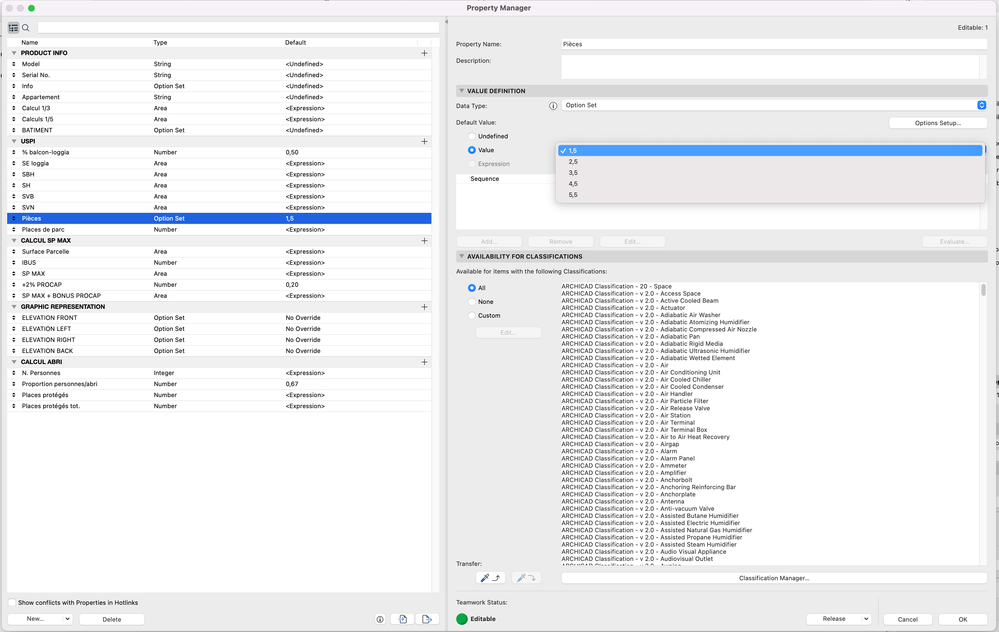This screenshot has width=999, height=632.
Task: Open the Data Type dropdown
Action: 981,104
